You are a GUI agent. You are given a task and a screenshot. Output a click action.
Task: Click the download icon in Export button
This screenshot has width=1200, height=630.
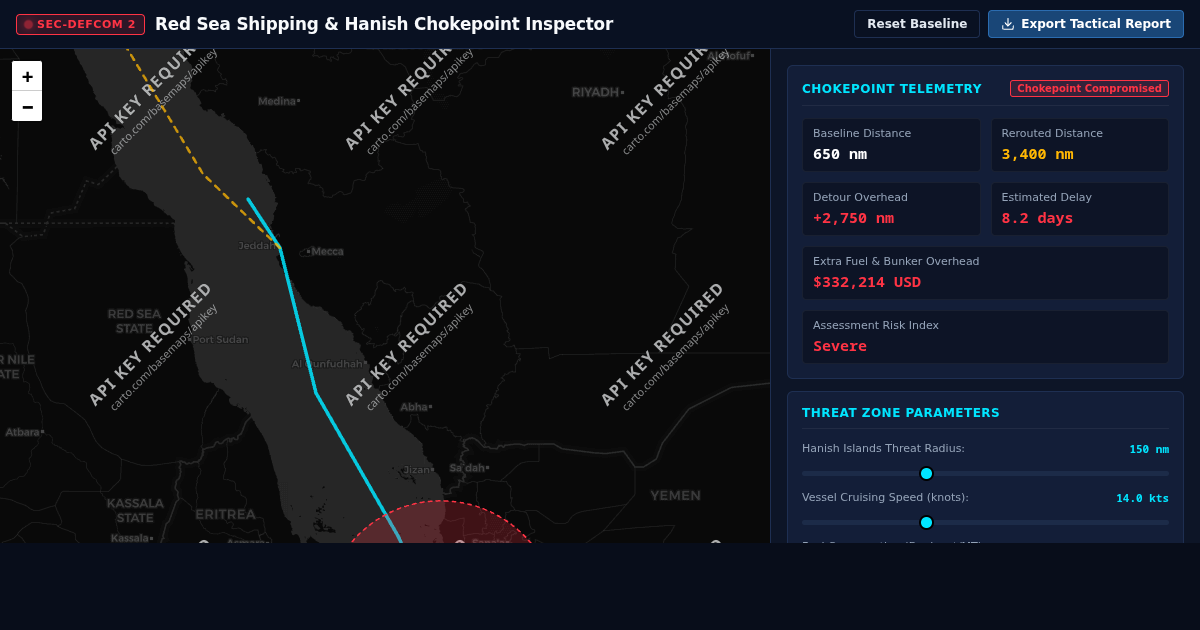pos(1008,24)
